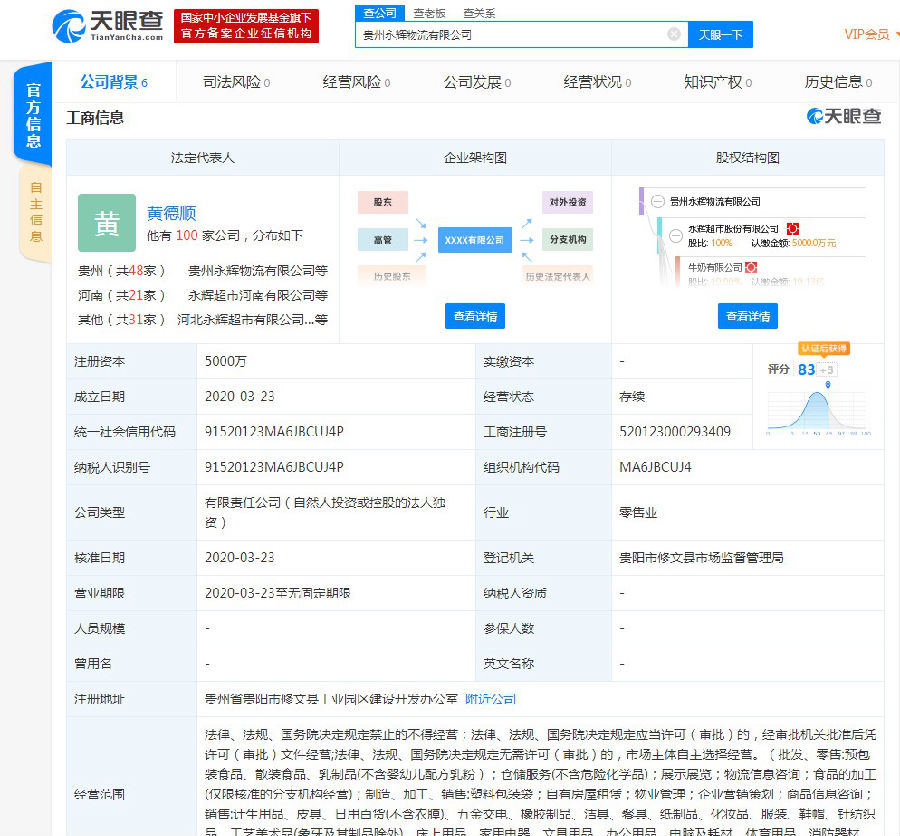Click the 历史法定代表人 node in diagram
Image resolution: width=900 pixels, height=836 pixels.
coord(557,276)
